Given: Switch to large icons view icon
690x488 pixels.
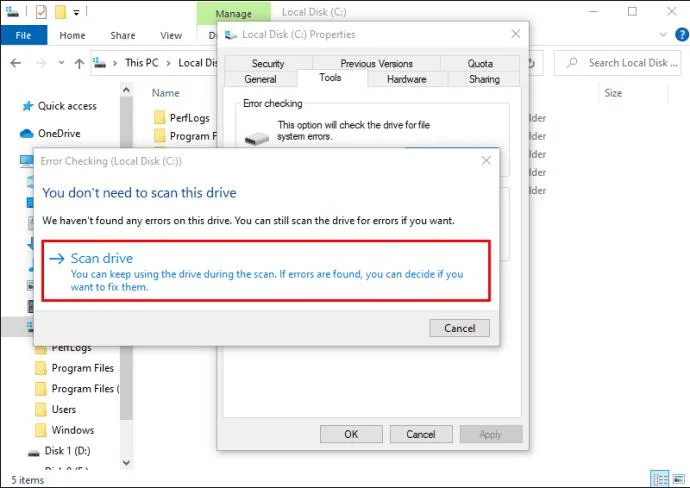Looking at the screenshot, I should point(679,478).
